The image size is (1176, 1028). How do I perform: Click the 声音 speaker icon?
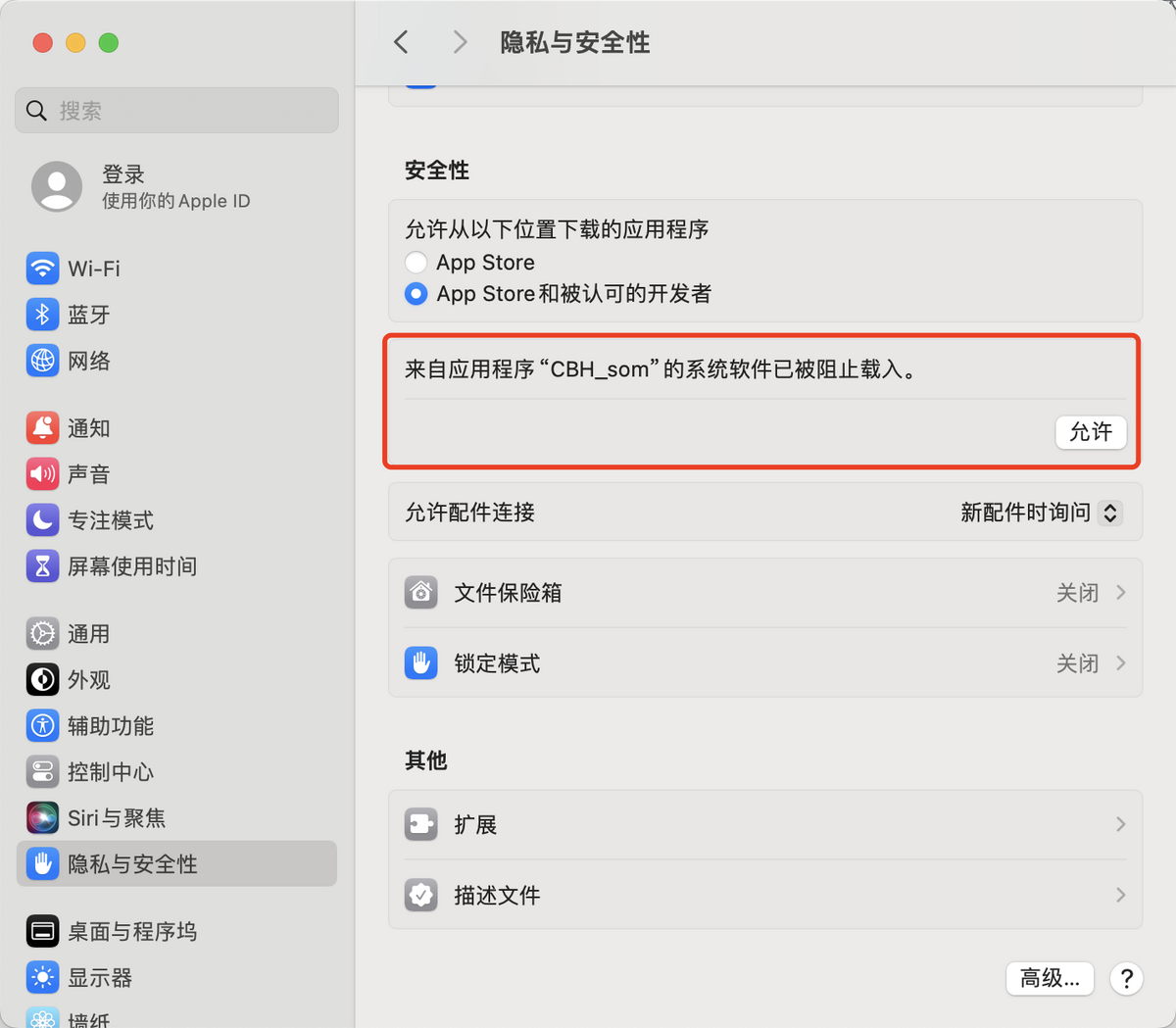(42, 474)
